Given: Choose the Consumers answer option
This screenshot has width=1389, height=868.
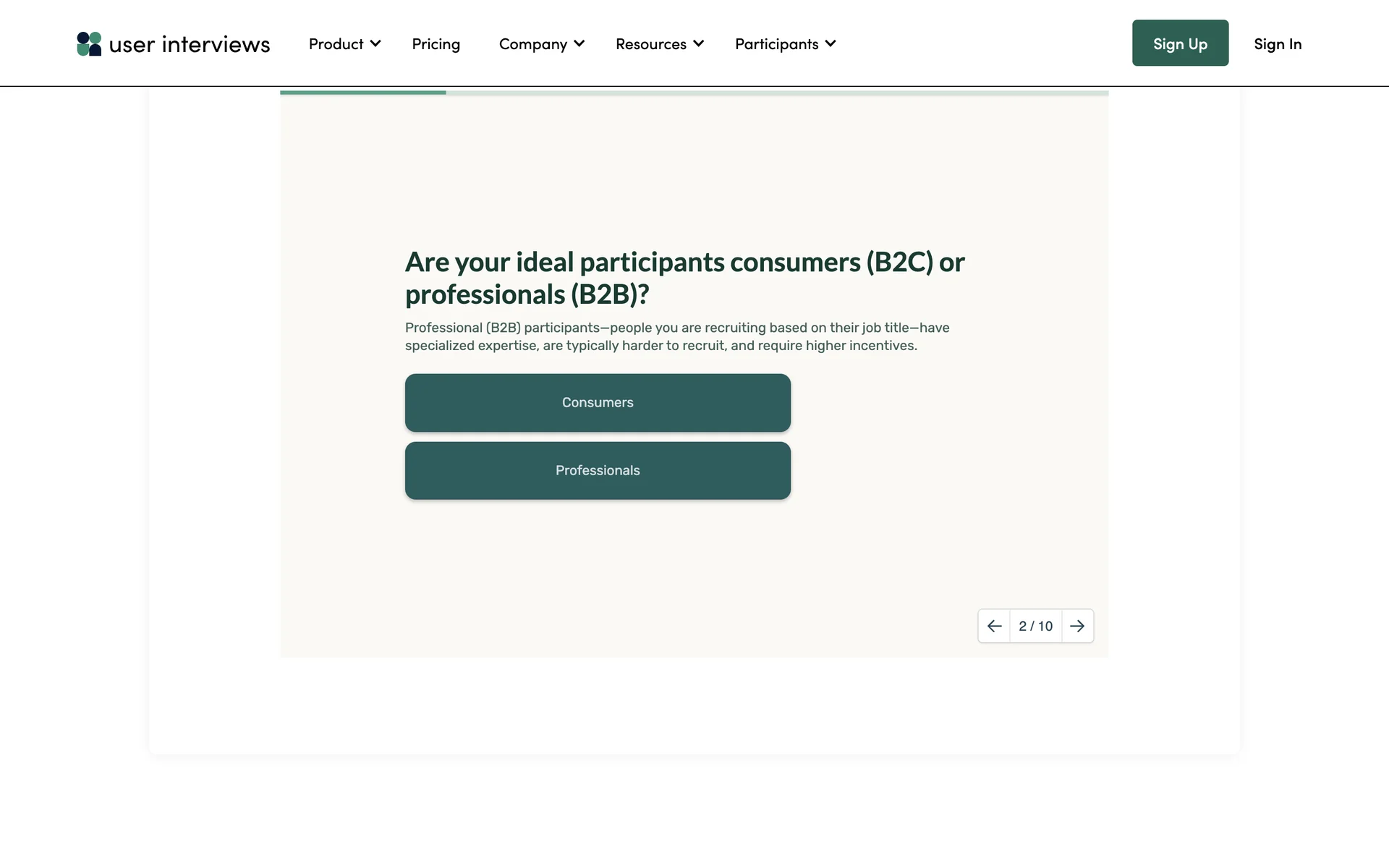Looking at the screenshot, I should coord(598,403).
